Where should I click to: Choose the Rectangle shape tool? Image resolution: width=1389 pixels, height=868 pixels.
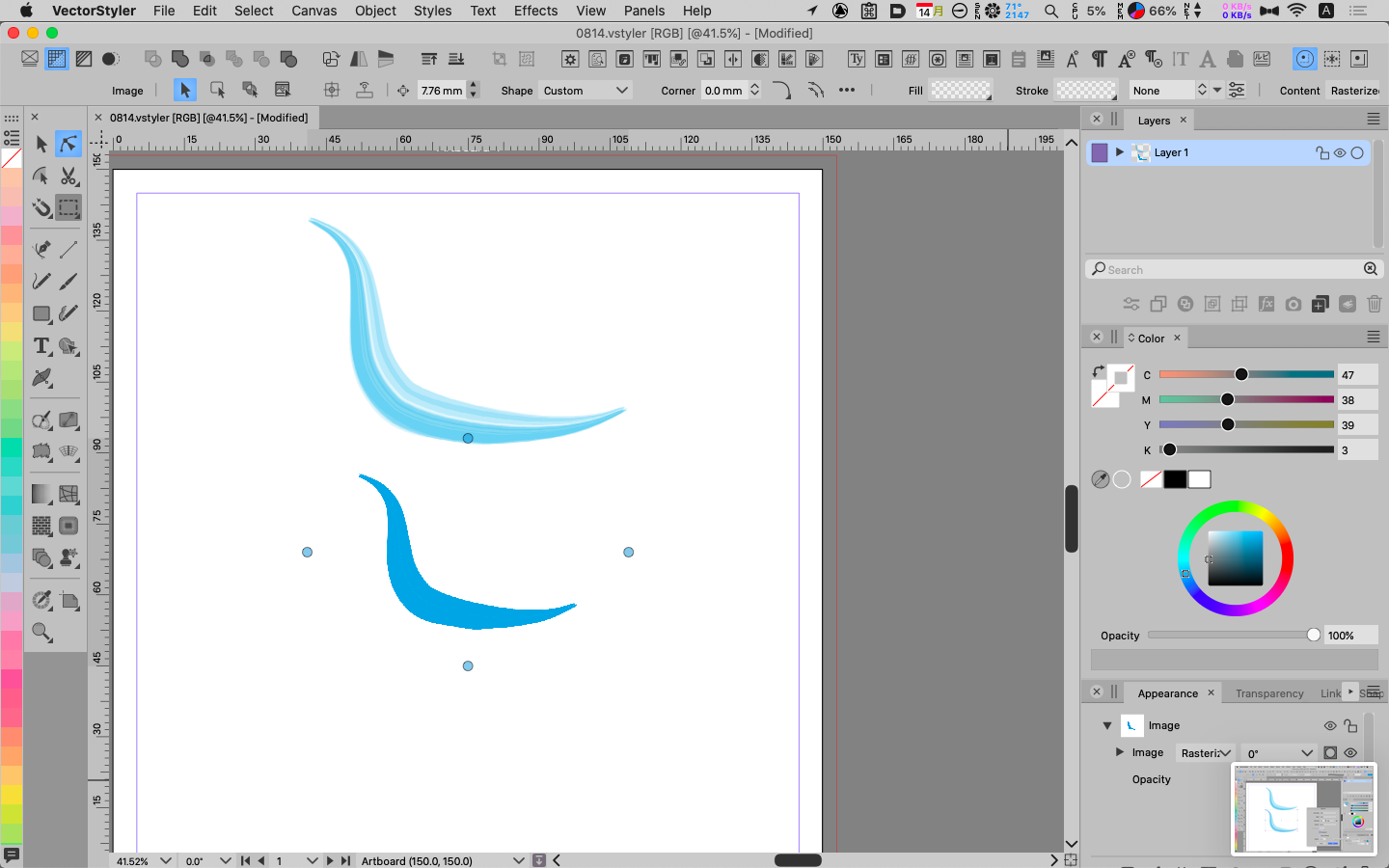click(x=41, y=313)
